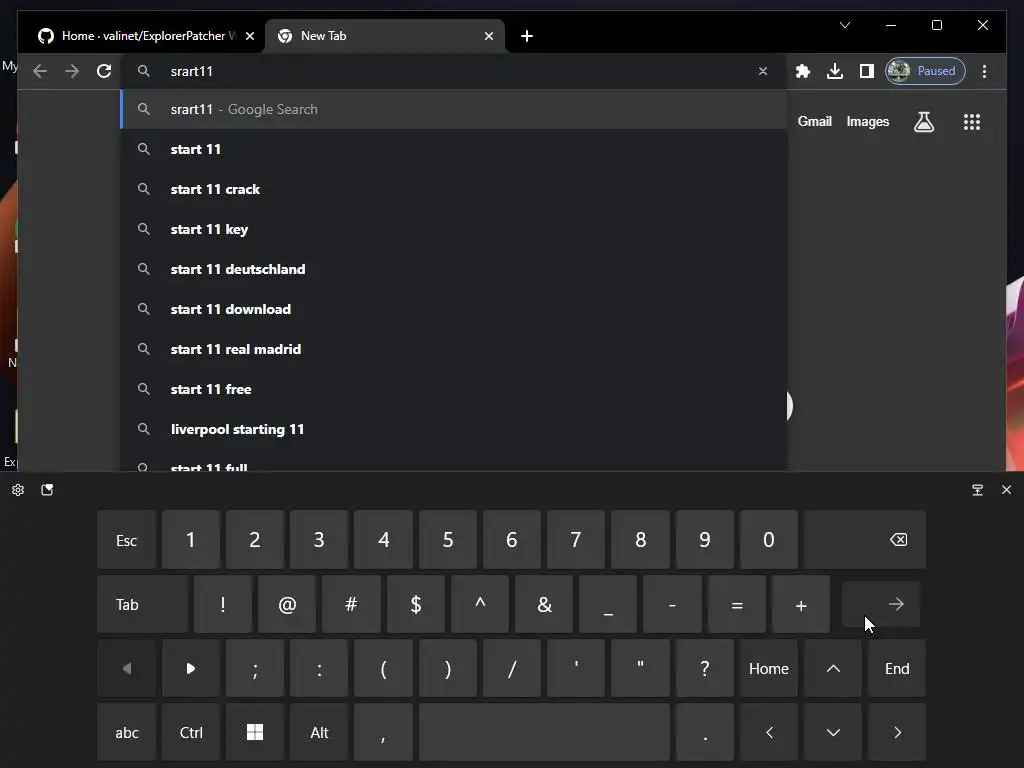Screen dimensions: 1024x768
Task: Tap the space bar
Action: 545,733
